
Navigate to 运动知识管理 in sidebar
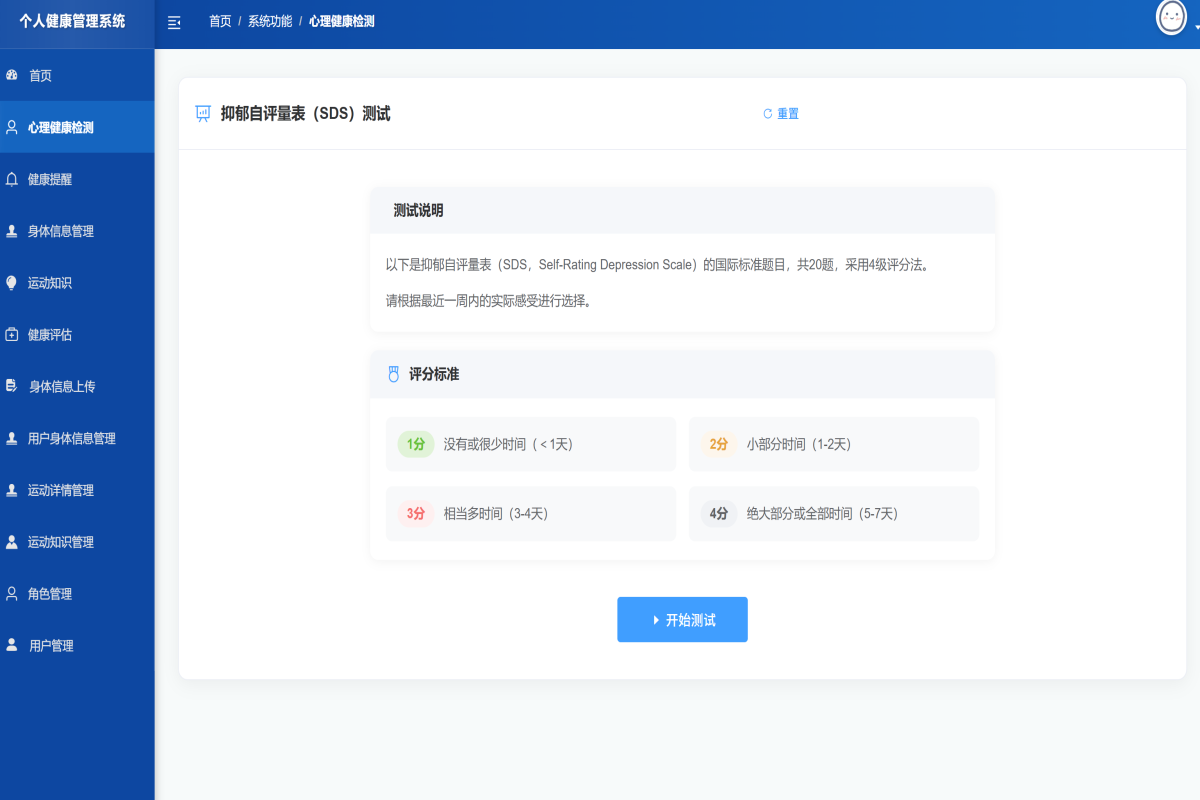(x=60, y=541)
